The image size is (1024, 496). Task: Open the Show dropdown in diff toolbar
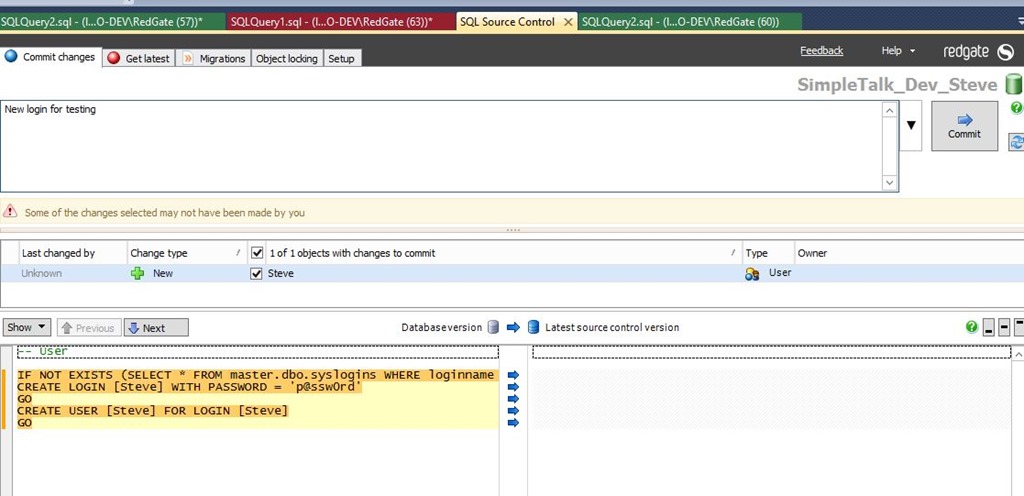click(27, 327)
